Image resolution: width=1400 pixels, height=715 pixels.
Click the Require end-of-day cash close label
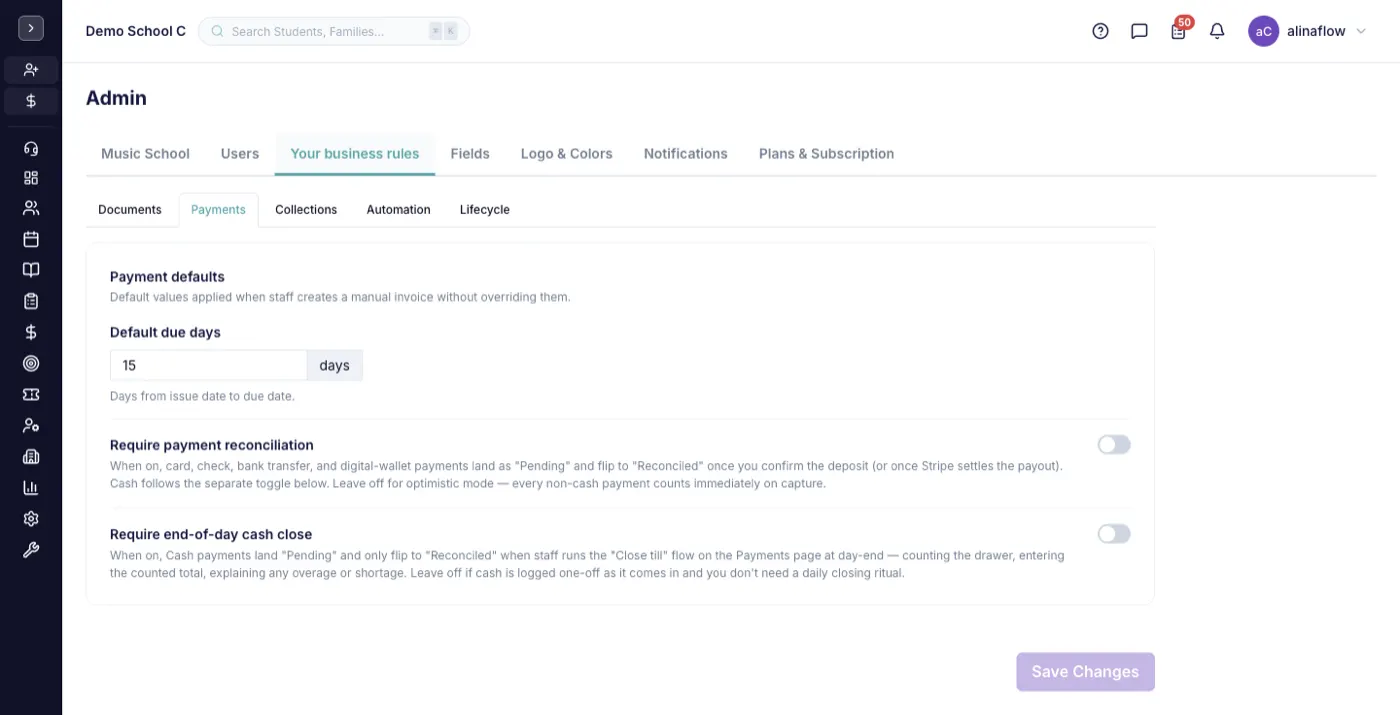[x=211, y=534]
